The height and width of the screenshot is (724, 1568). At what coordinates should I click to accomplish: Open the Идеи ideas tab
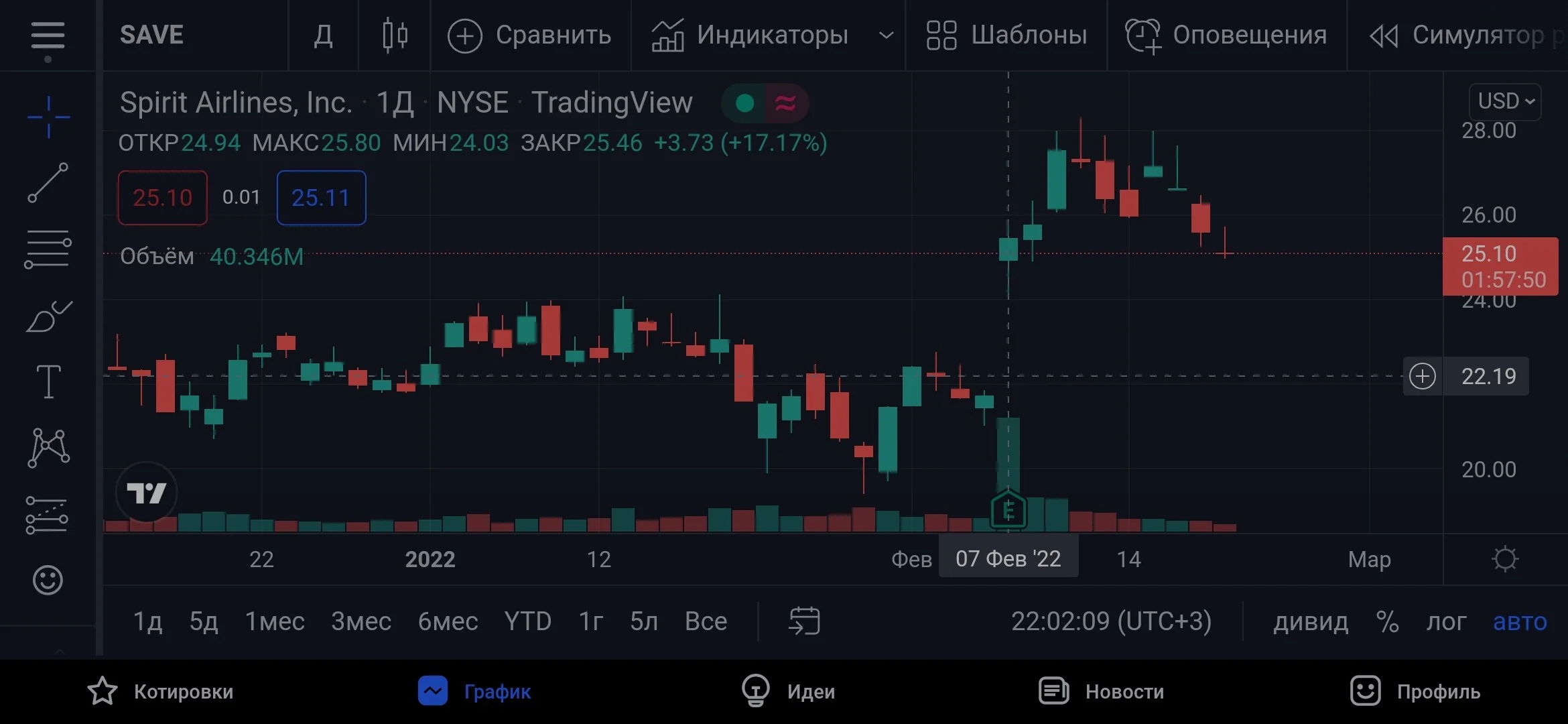788,691
